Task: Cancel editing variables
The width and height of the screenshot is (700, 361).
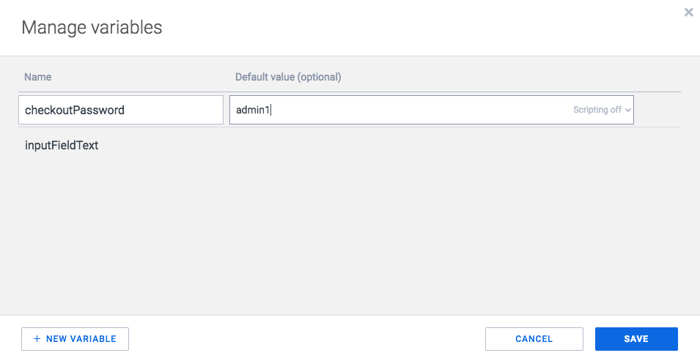Action: [534, 339]
